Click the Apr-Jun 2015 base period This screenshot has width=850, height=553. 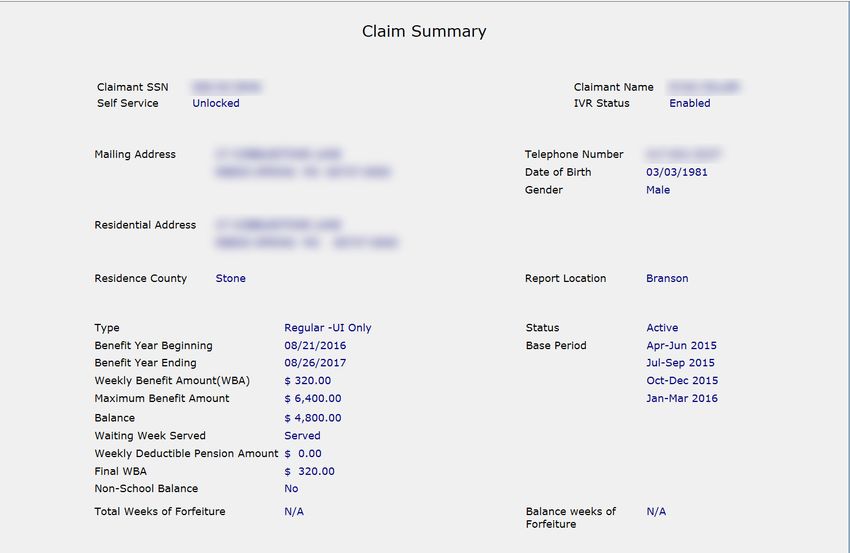[681, 345]
